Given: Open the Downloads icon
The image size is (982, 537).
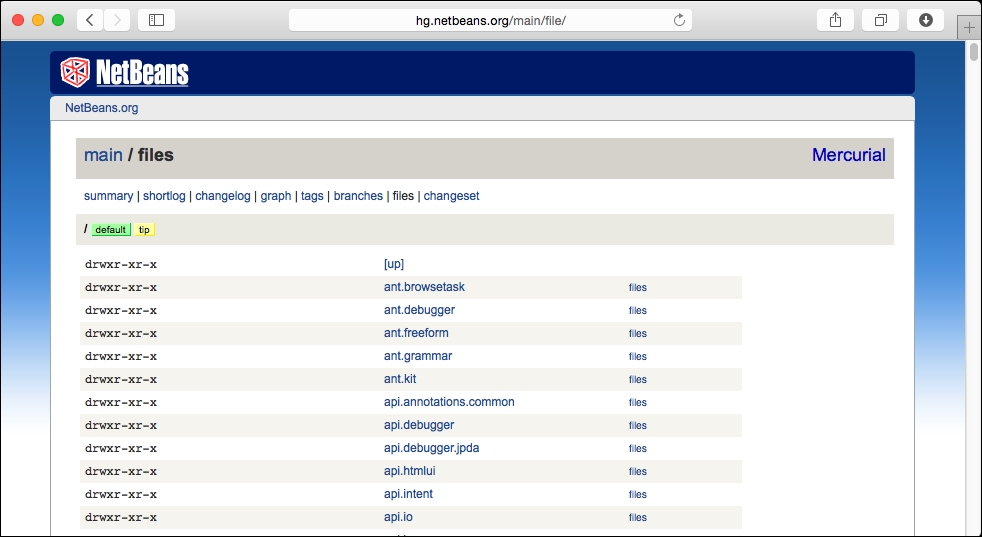Looking at the screenshot, I should coord(926,20).
